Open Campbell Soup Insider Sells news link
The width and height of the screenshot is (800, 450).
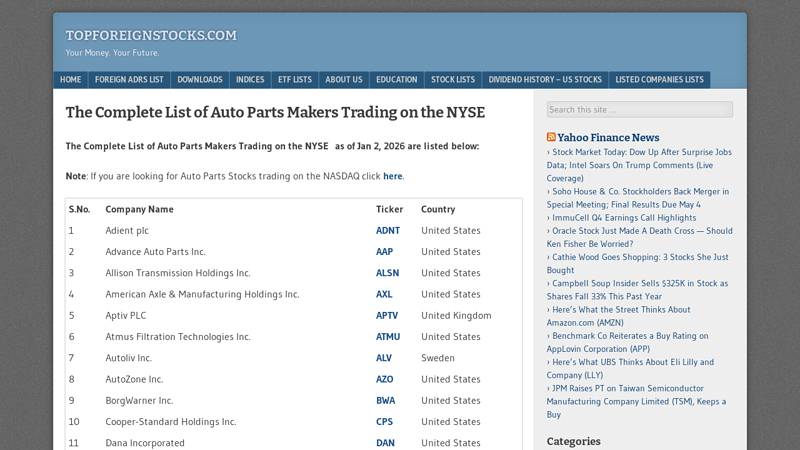[638, 290]
